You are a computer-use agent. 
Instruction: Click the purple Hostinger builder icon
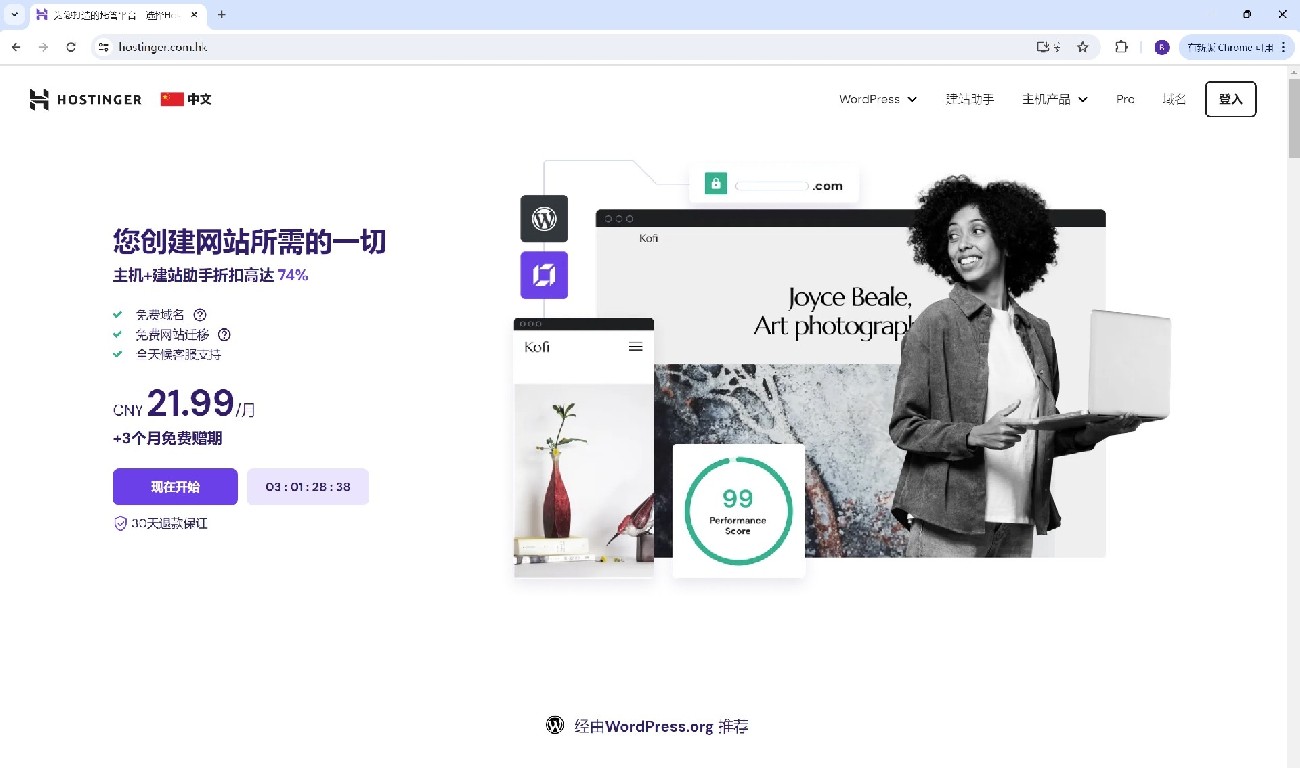[x=543, y=275]
